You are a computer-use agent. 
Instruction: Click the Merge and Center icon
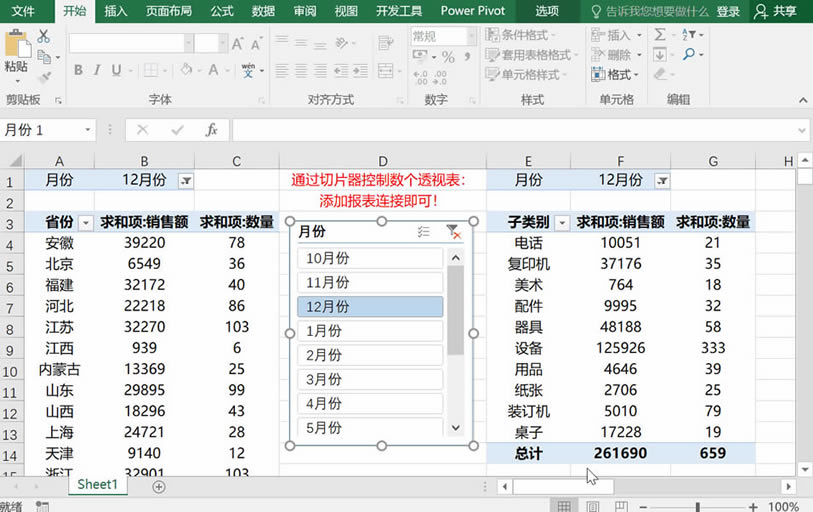[386, 70]
